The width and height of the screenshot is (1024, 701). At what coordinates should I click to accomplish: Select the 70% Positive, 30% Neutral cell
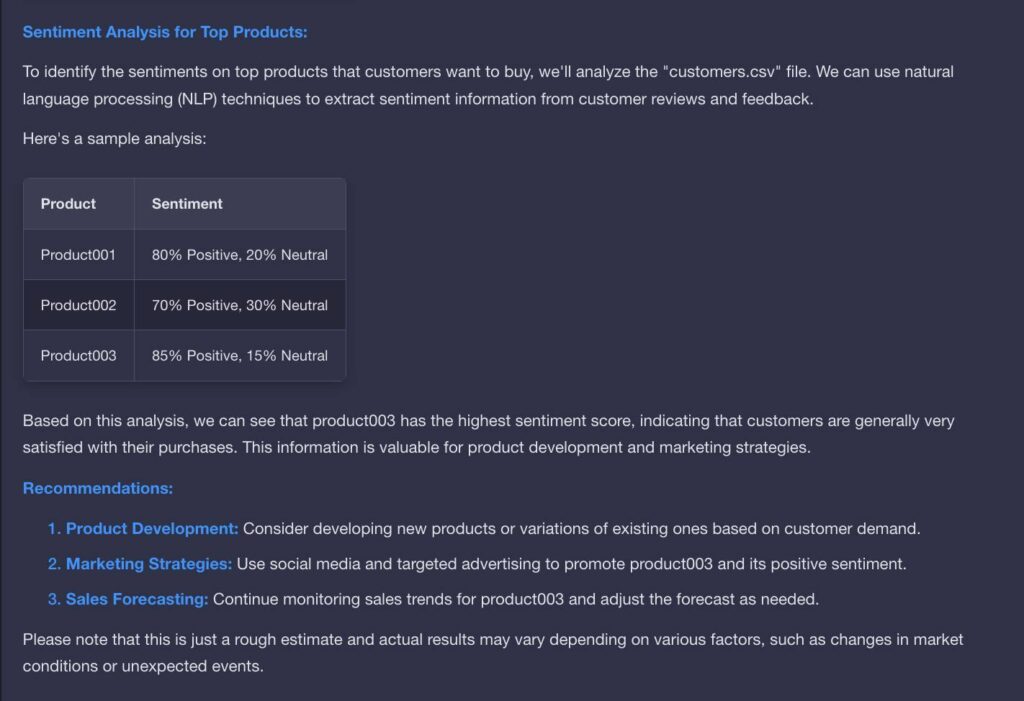pos(240,305)
